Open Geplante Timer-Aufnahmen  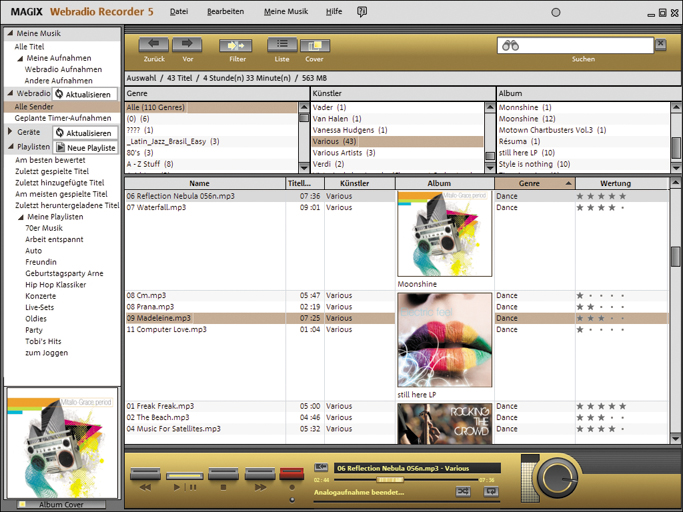[63, 118]
